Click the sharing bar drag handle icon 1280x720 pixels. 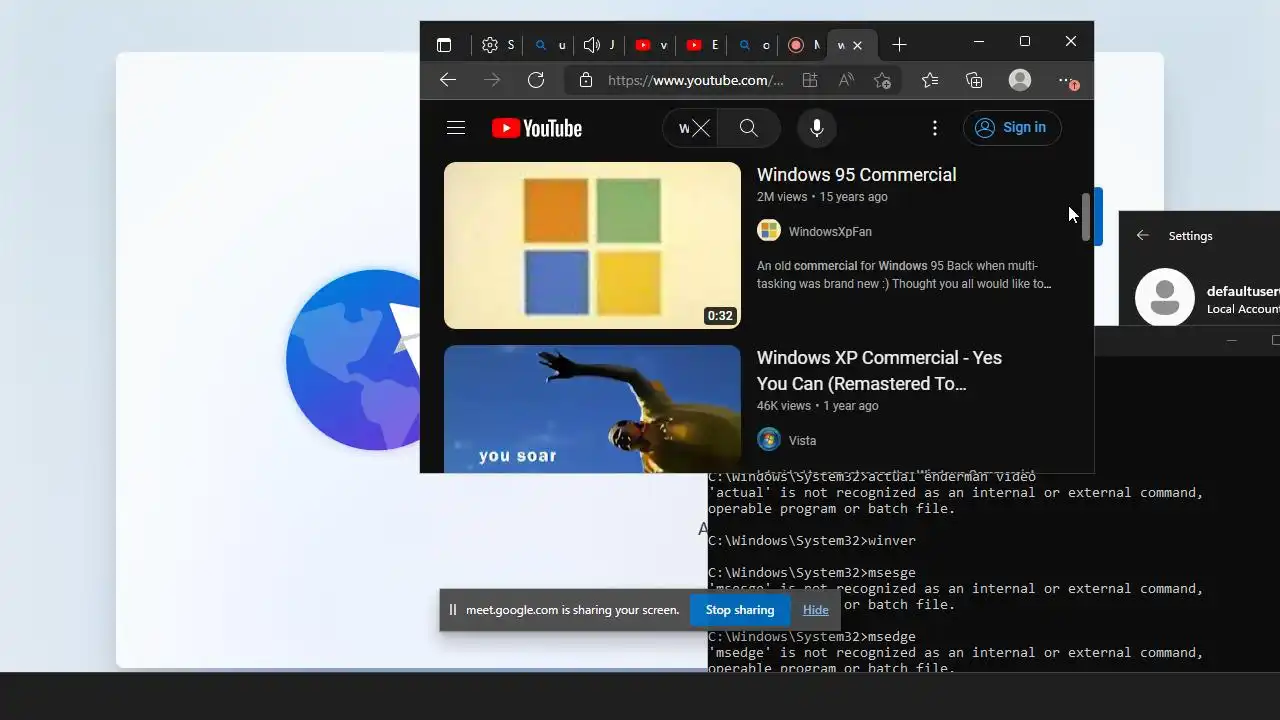tap(452, 610)
